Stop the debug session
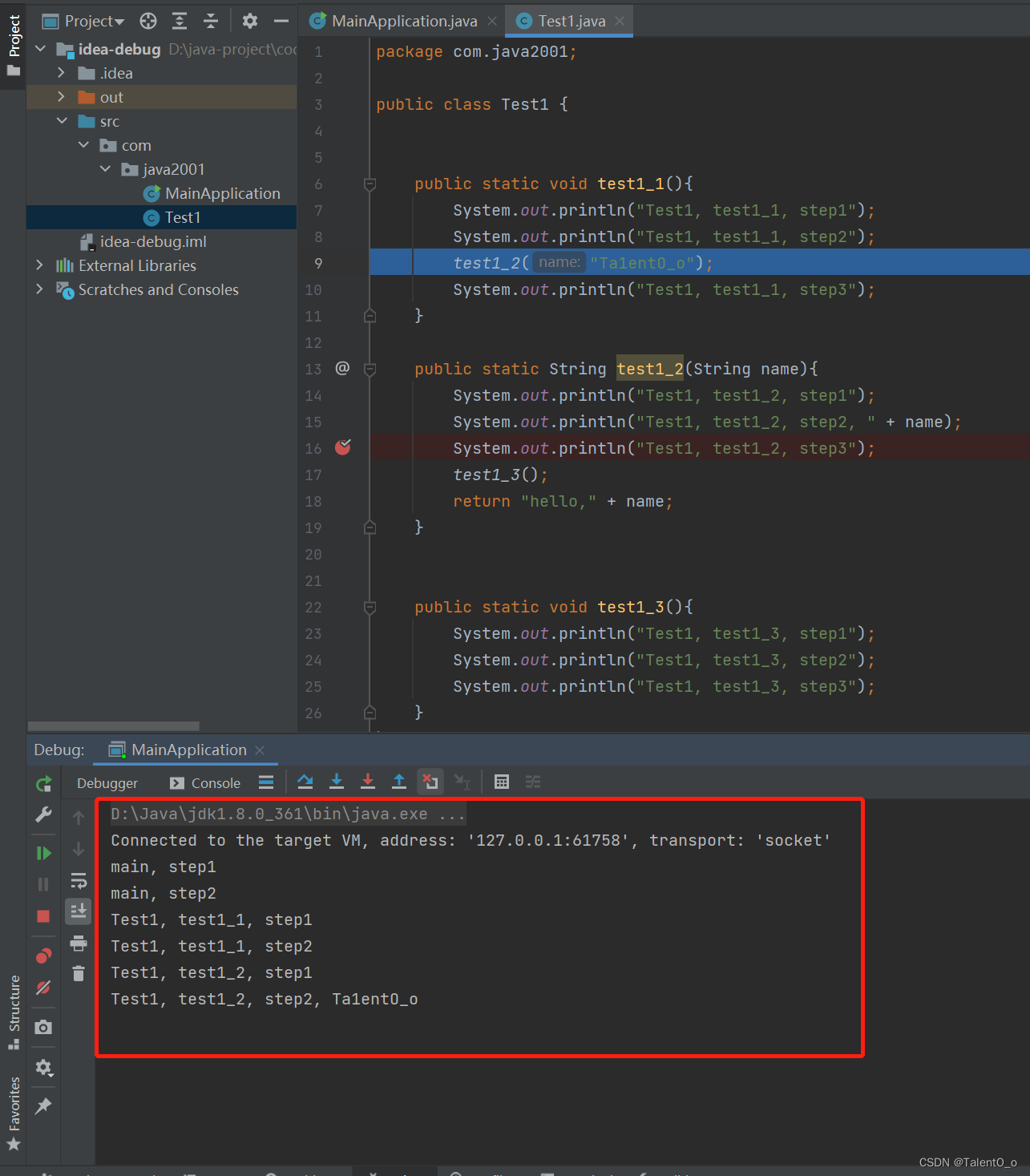1030x1176 pixels. click(44, 916)
